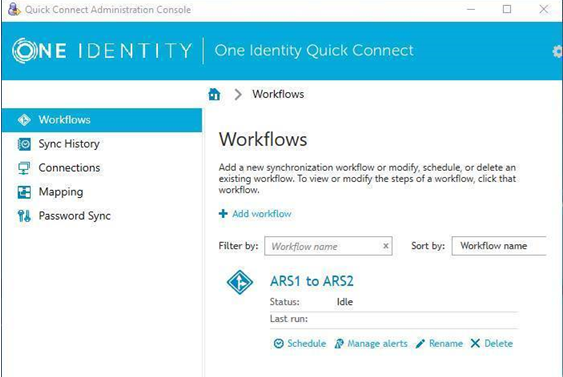
Task: Close the Quick Connect console window
Action: (544, 9)
